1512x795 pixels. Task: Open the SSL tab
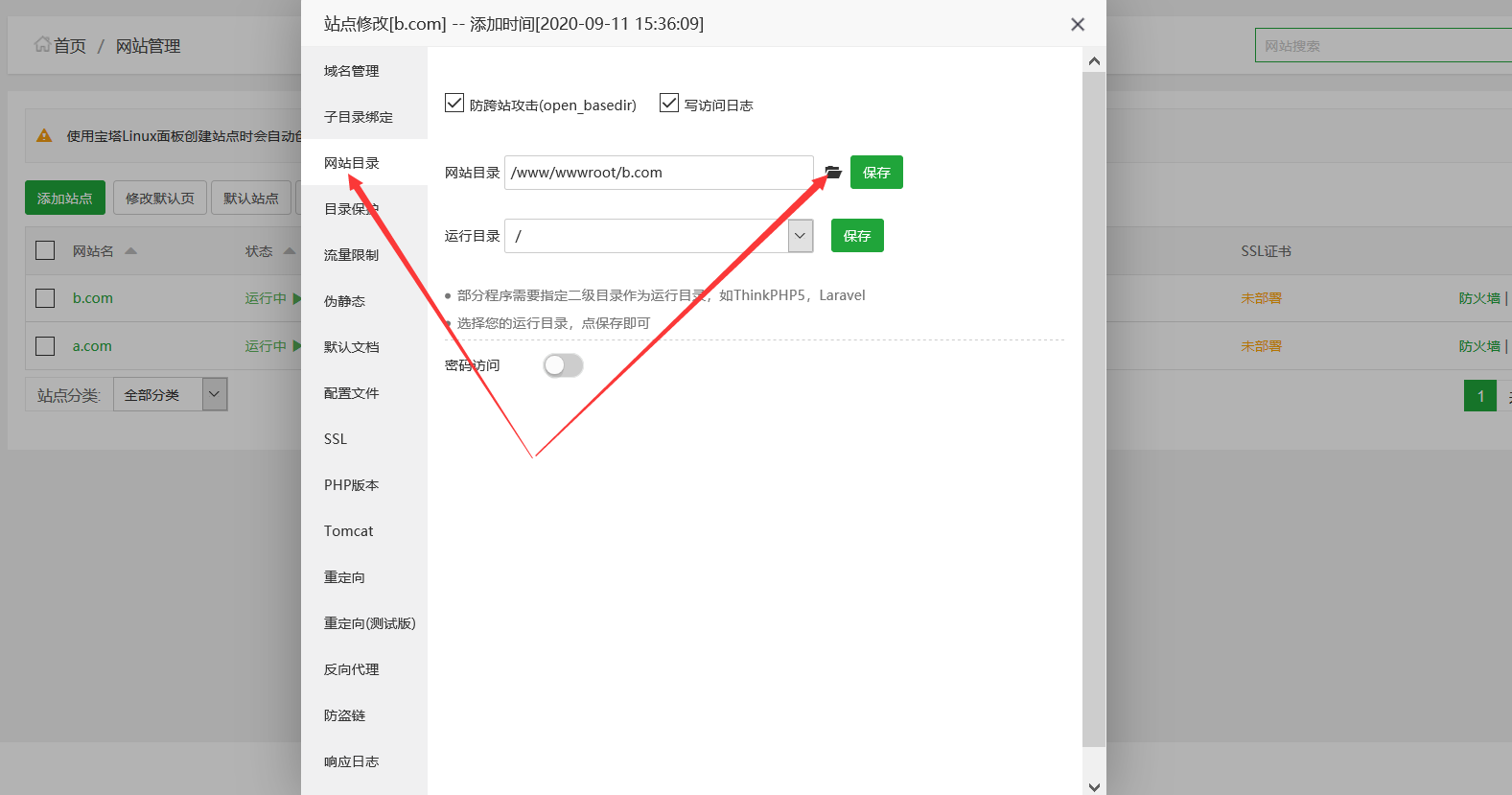point(364,439)
